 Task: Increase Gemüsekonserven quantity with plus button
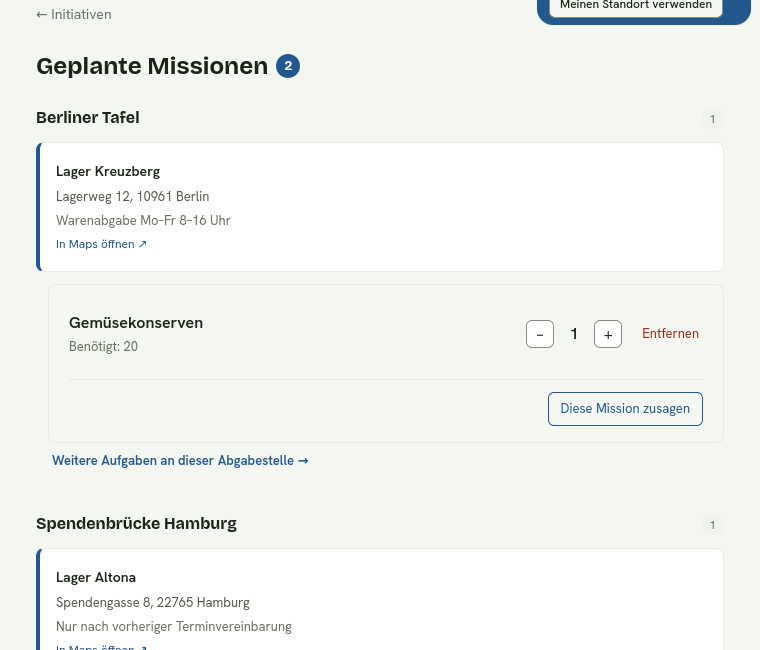pos(608,334)
